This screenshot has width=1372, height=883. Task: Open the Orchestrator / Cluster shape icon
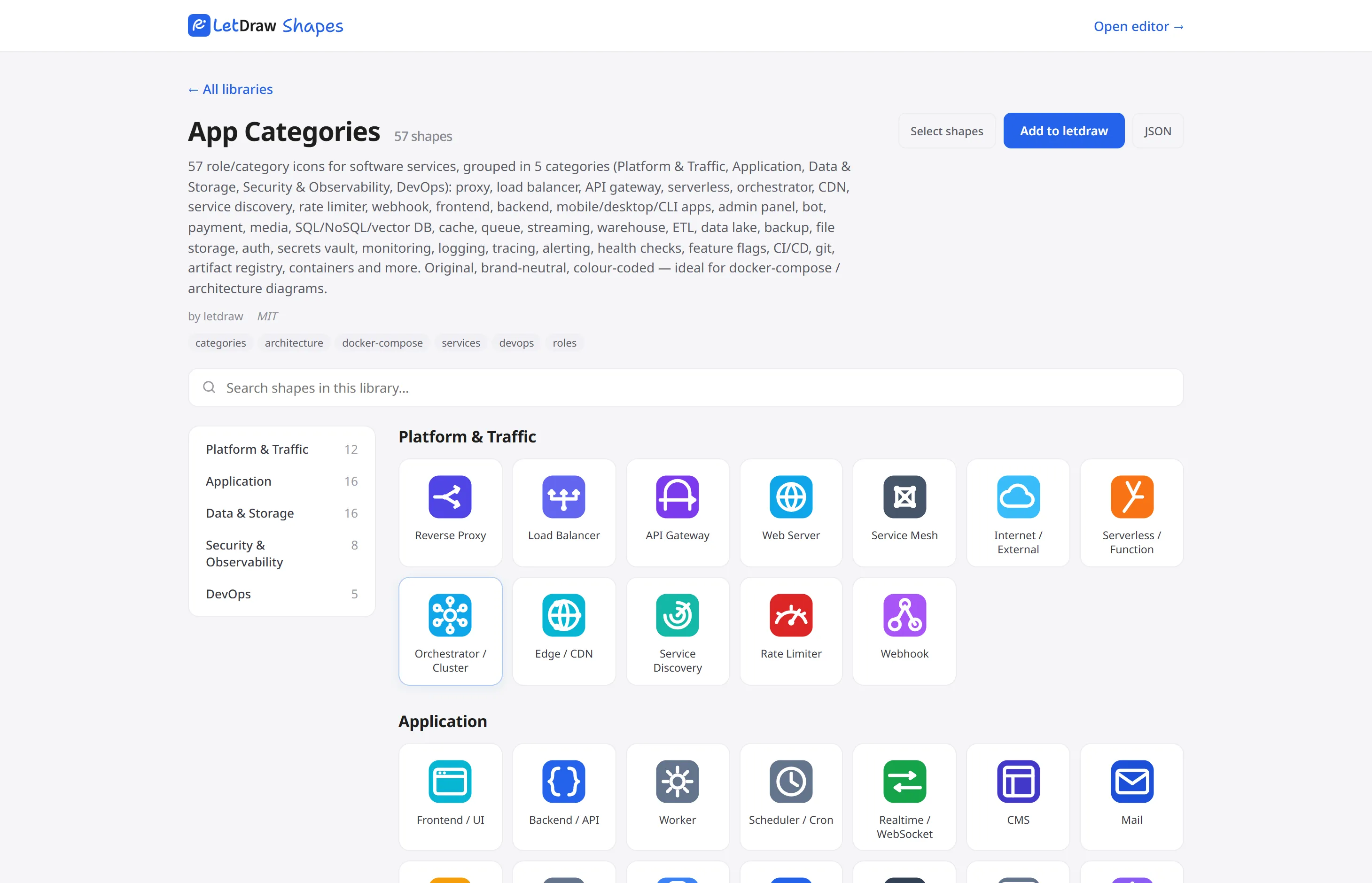coord(450,615)
